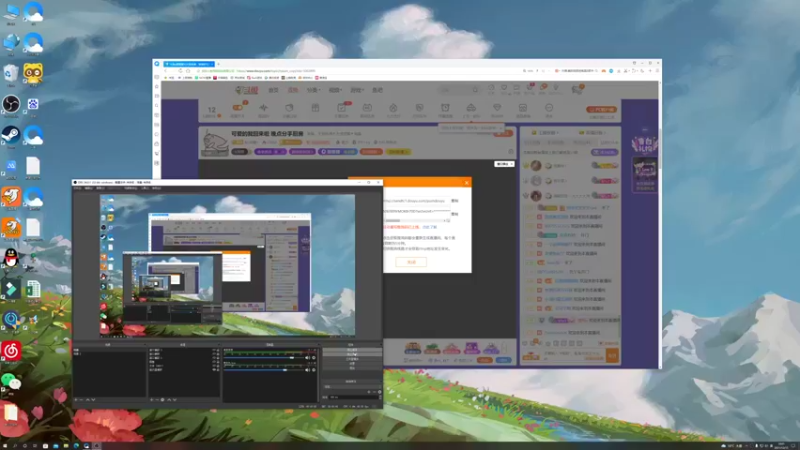Click the orange-outlined button in the stream-key dialog
The height and width of the screenshot is (450, 800).
click(411, 262)
